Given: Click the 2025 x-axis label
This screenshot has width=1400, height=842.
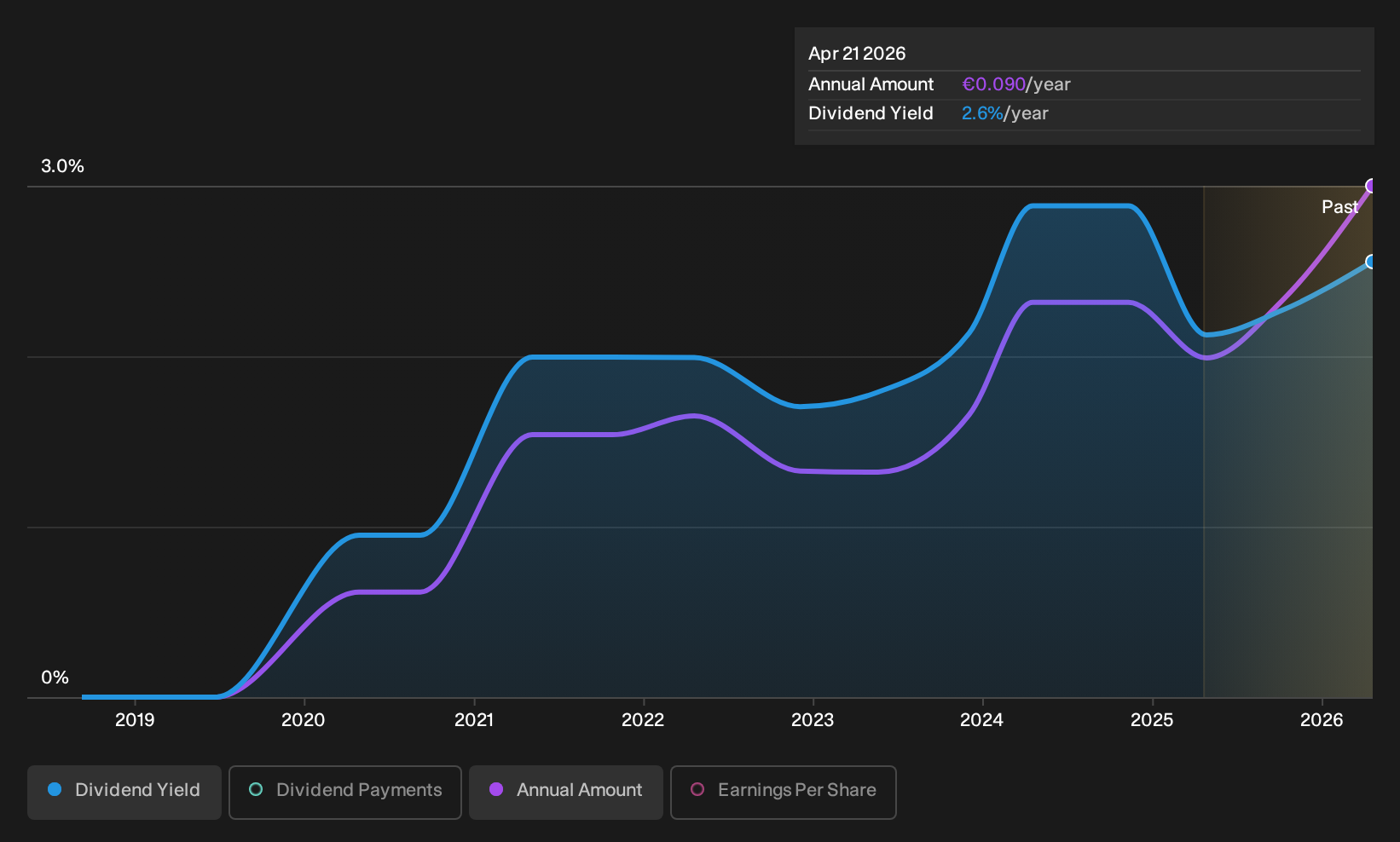Looking at the screenshot, I should point(1152,720).
